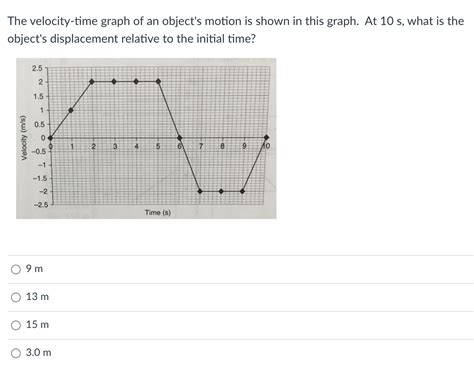Click the diamond marker at 9 s, -2 m/s

tap(242, 191)
